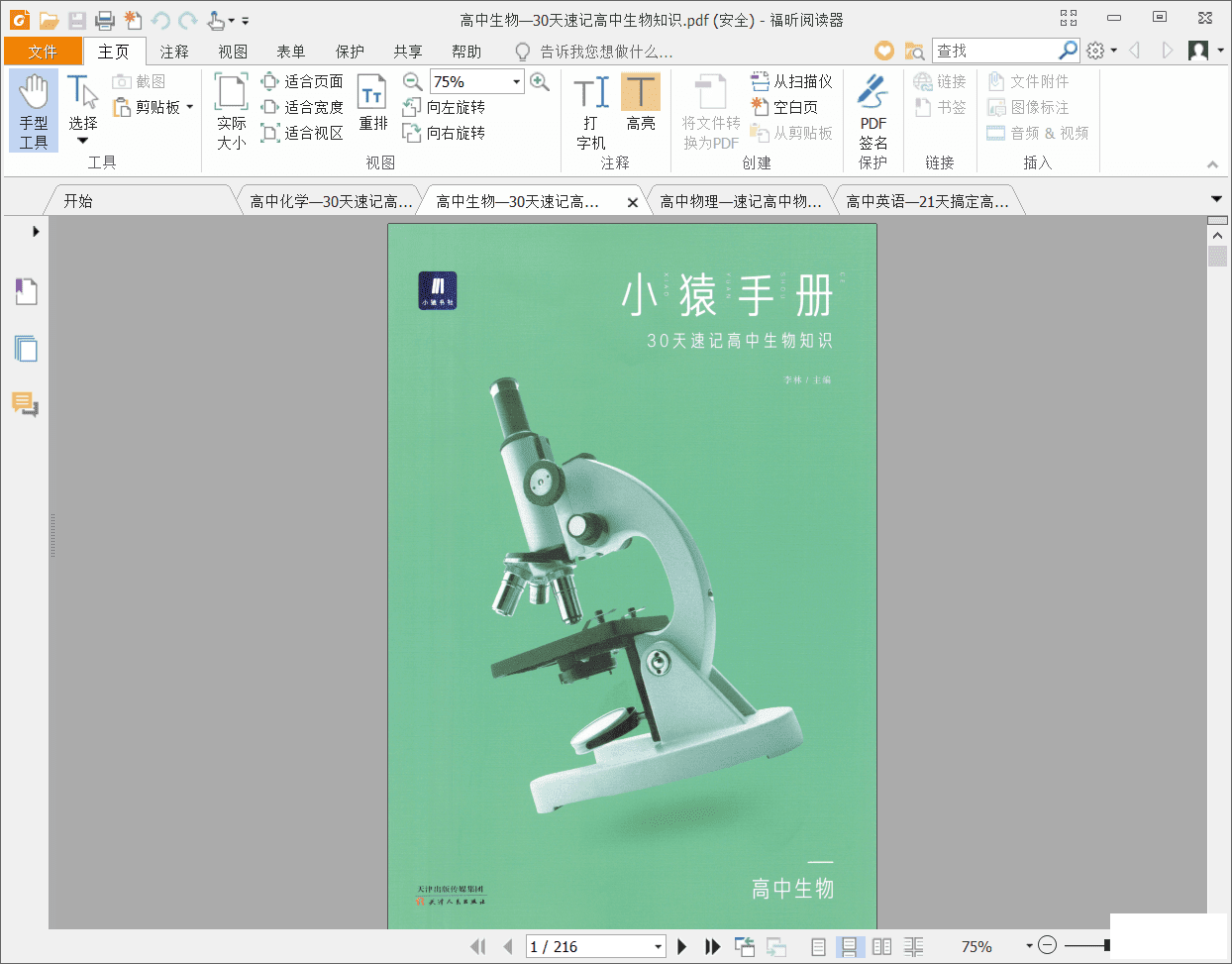Image resolution: width=1232 pixels, height=964 pixels.
Task: Create a blank page (空白页)
Action: coord(784,107)
